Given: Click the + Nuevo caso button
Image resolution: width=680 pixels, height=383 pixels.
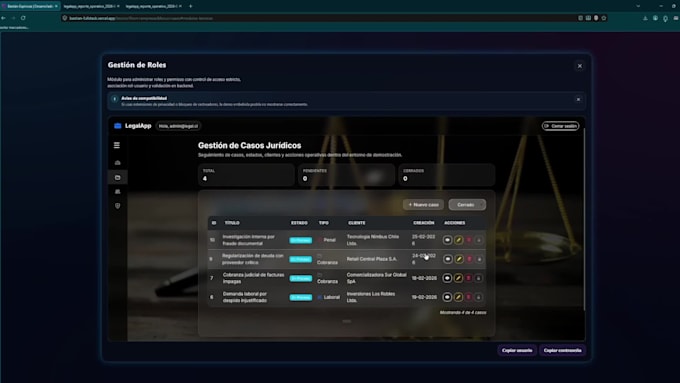Looking at the screenshot, I should coord(423,205).
